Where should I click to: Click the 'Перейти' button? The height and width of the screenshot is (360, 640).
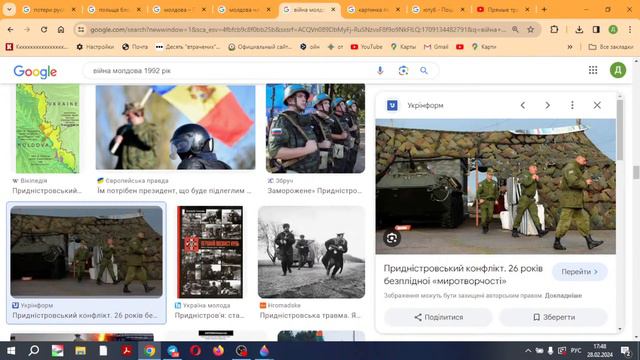tap(580, 272)
